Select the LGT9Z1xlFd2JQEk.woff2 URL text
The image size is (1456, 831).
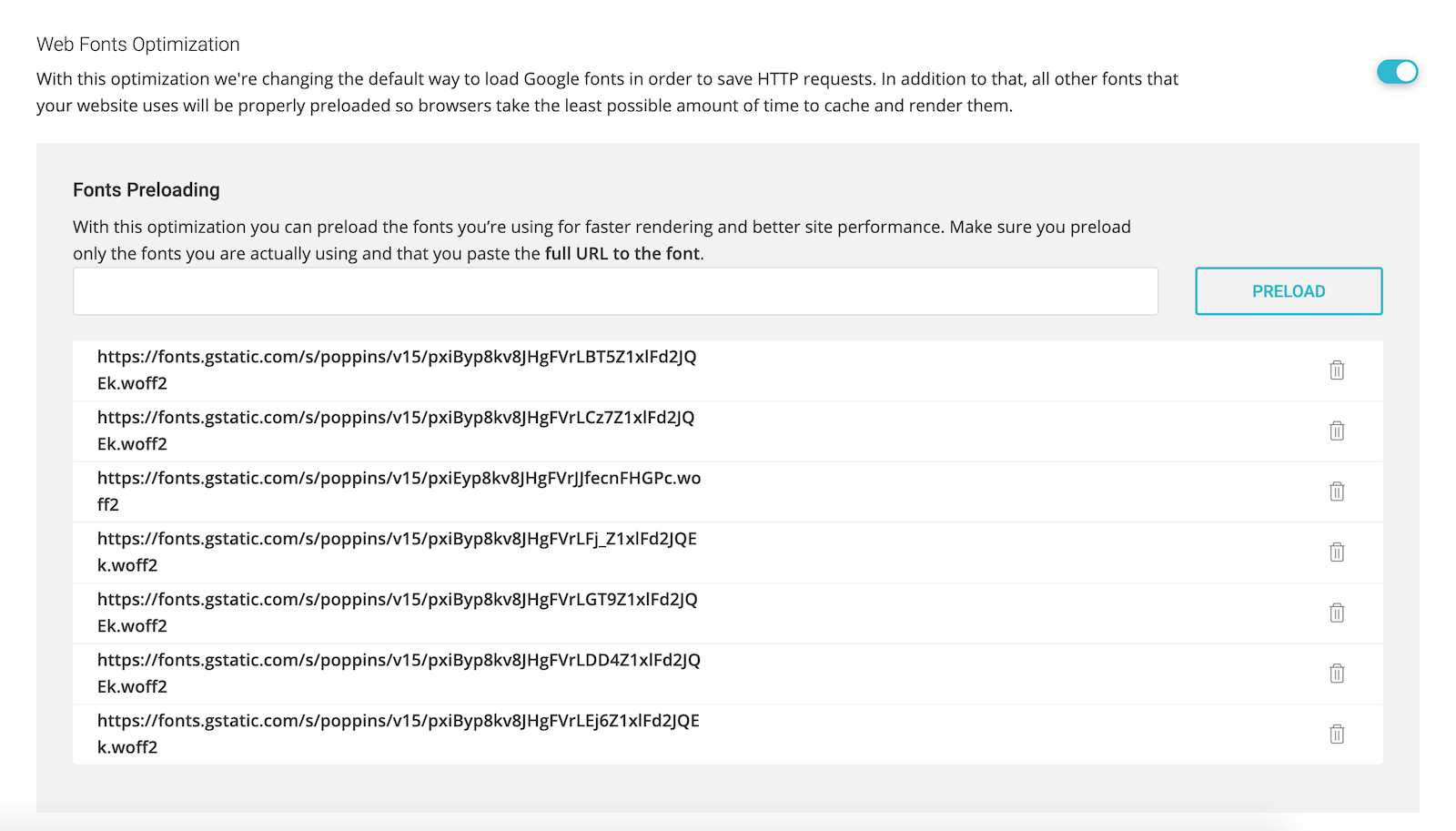tap(398, 613)
